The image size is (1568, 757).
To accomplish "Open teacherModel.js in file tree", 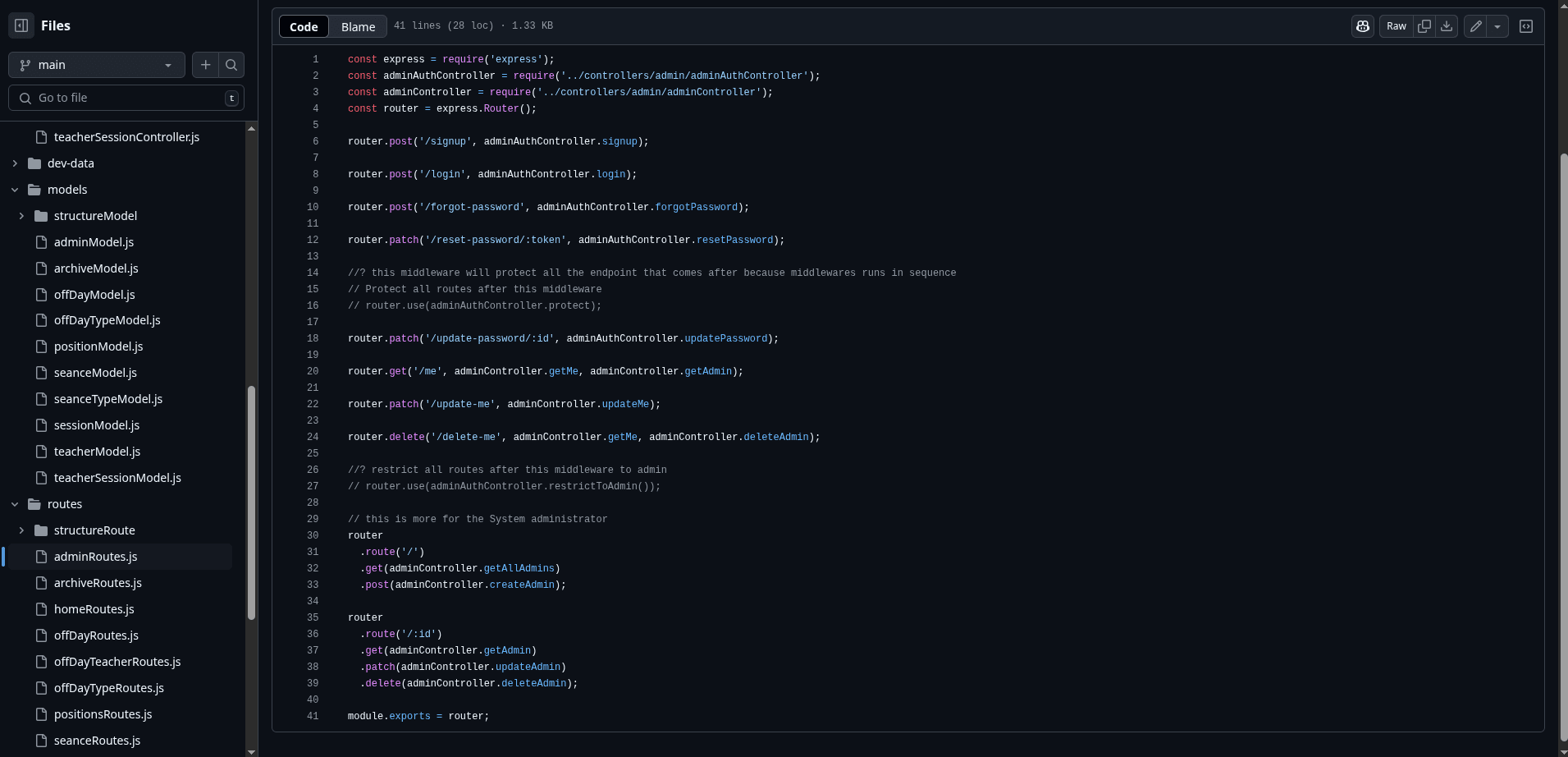I will [x=97, y=452].
